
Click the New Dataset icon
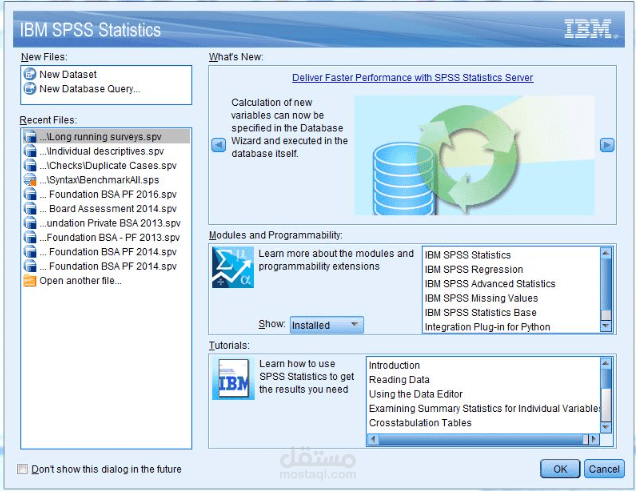30,74
